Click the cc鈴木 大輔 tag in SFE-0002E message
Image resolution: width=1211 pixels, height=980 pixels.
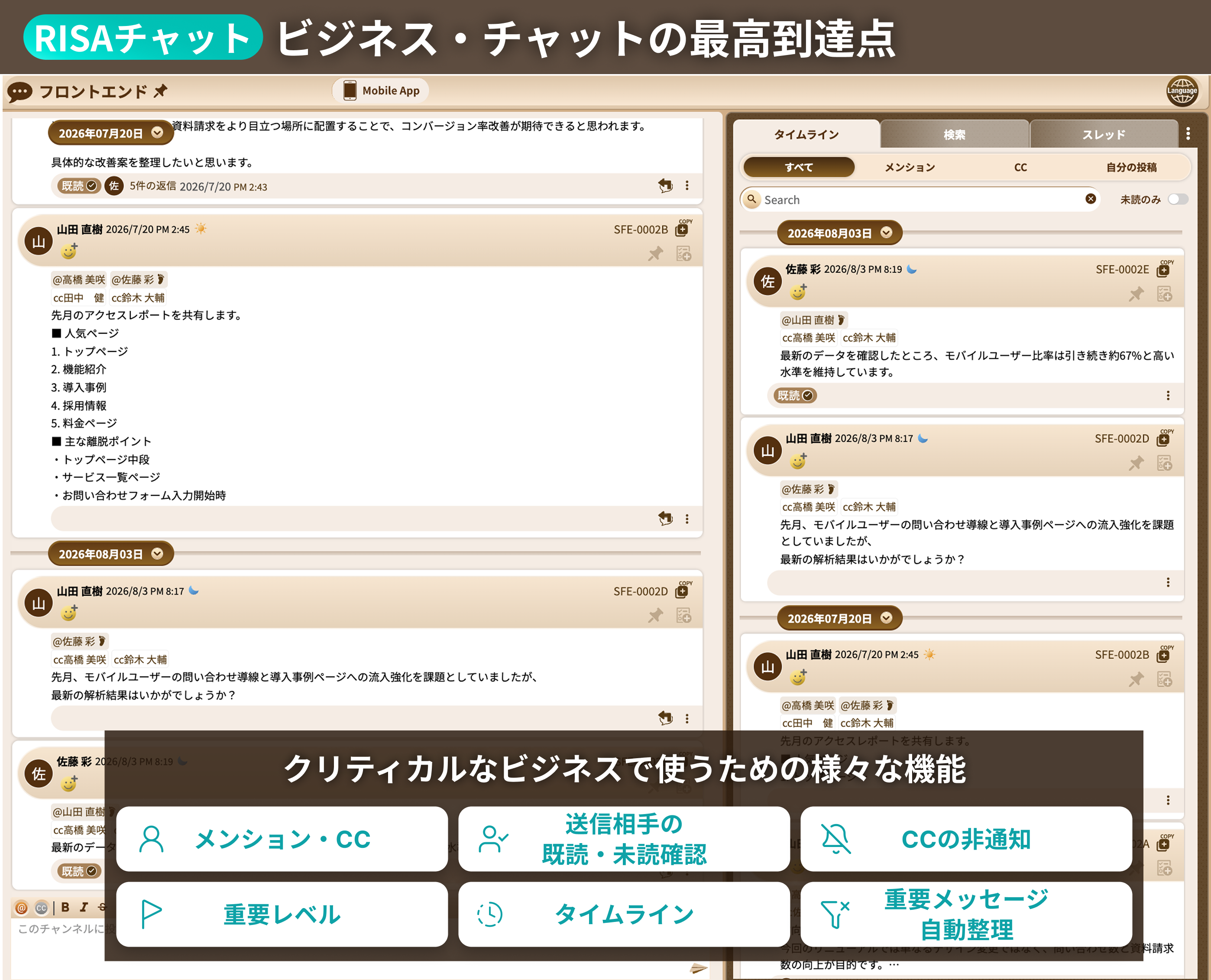[869, 337]
